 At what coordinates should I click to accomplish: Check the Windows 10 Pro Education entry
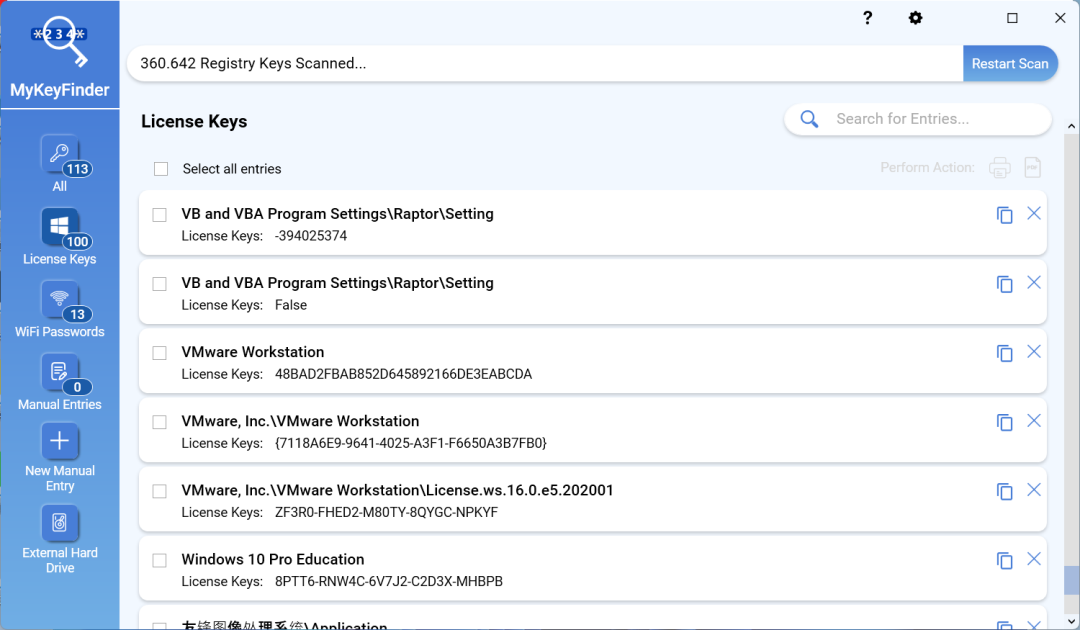[159, 561]
